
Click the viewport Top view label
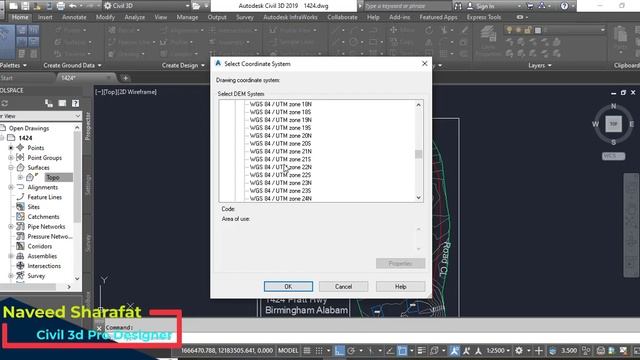point(109,92)
